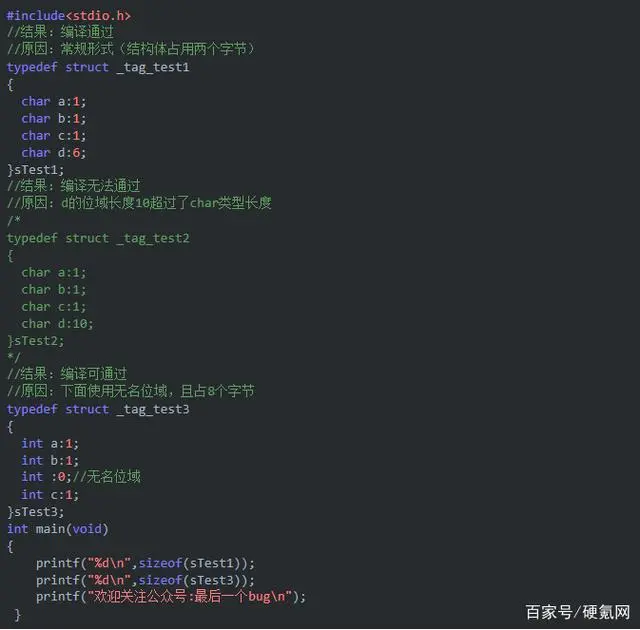Click the #include<stdio.h> line

point(68,16)
